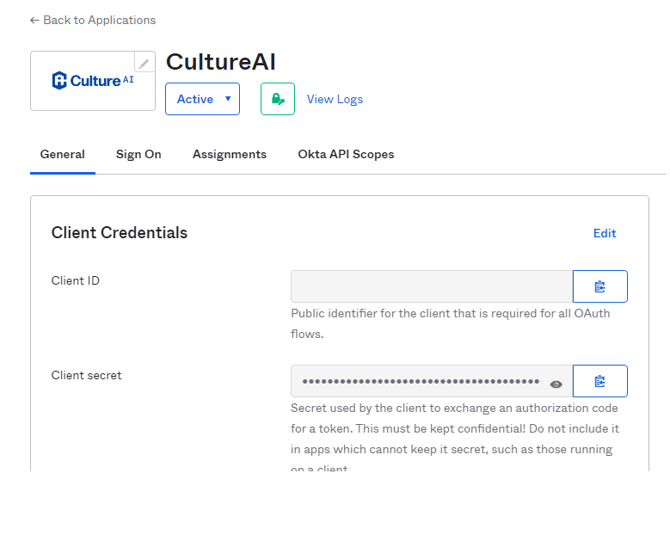The image size is (670, 547).
Task: Click the Client secret label text
Action: (x=86, y=375)
